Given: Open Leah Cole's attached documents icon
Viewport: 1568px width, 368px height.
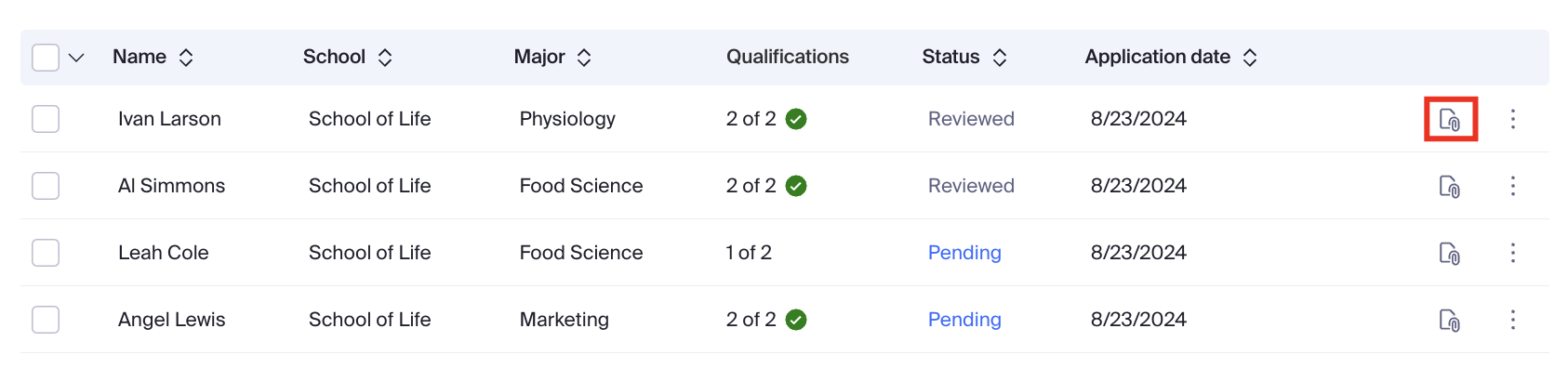Looking at the screenshot, I should click(1450, 253).
